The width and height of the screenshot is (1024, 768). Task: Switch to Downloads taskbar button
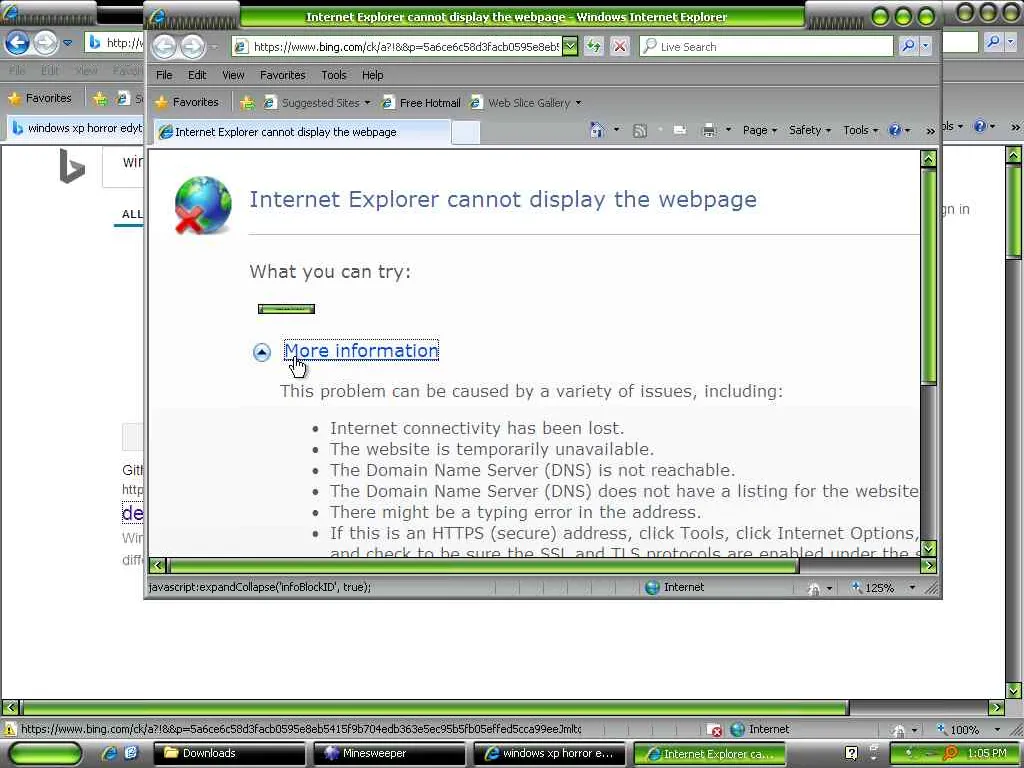click(229, 753)
